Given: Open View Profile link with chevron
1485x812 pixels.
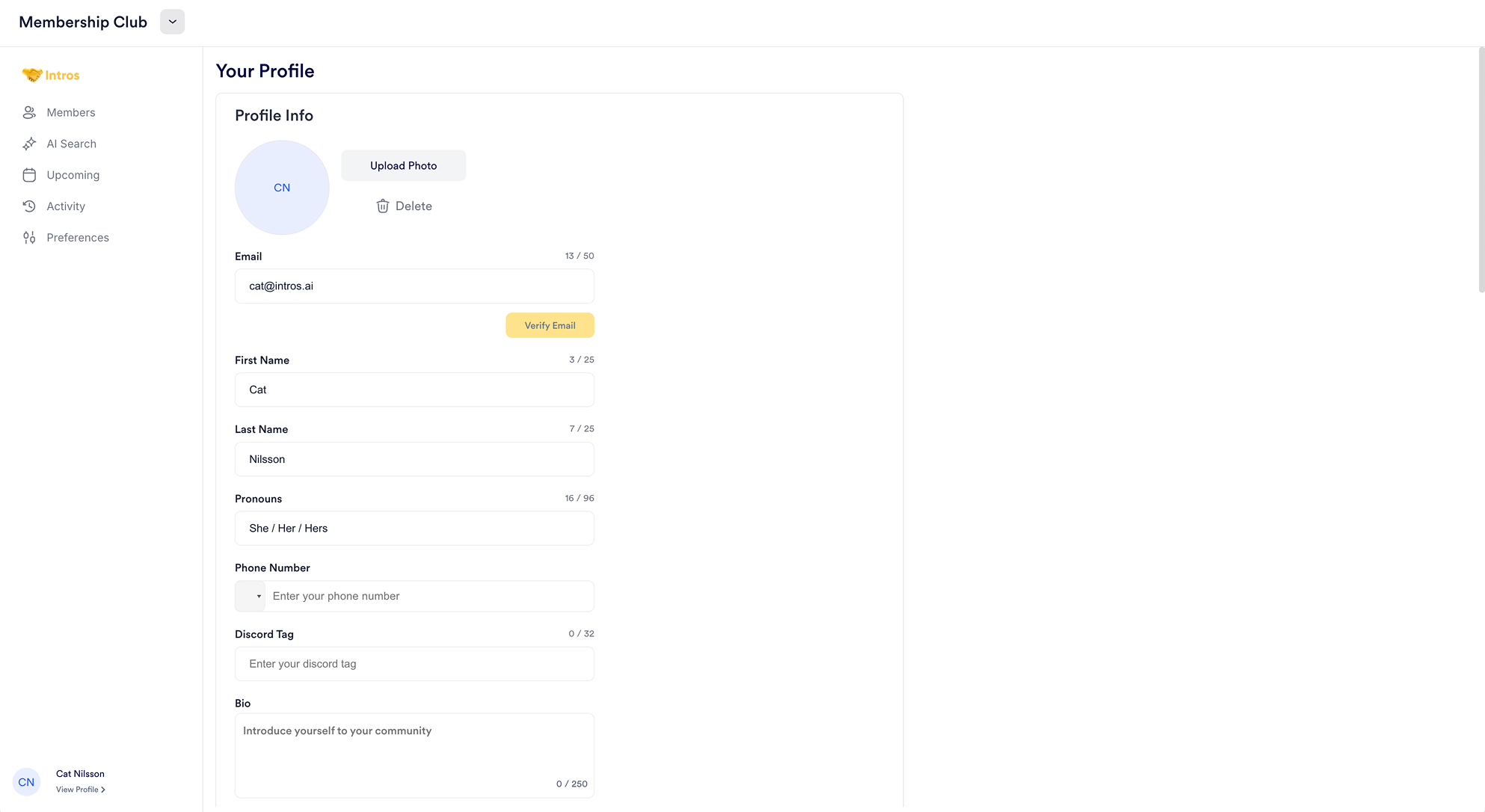Looking at the screenshot, I should click(x=81, y=790).
